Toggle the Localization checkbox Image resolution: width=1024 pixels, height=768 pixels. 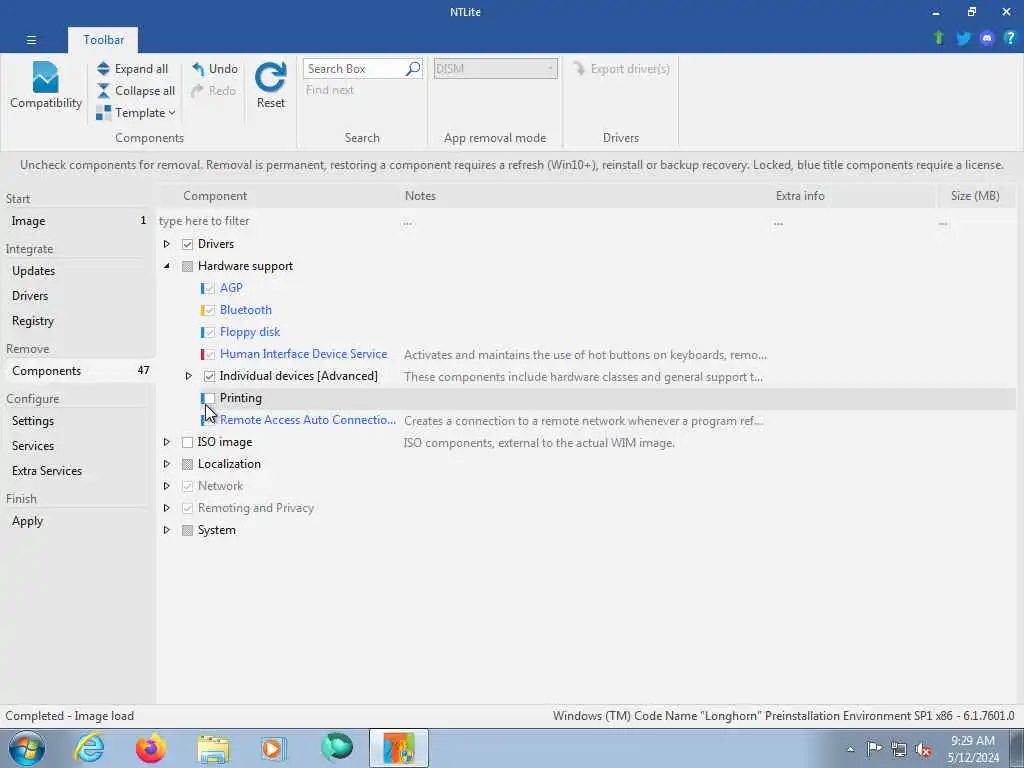(x=187, y=464)
